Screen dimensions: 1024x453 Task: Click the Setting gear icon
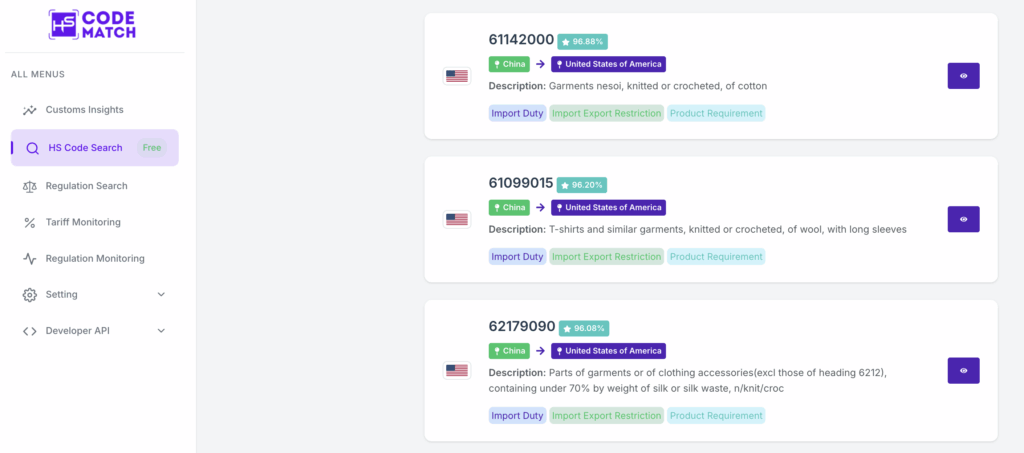(x=30, y=295)
